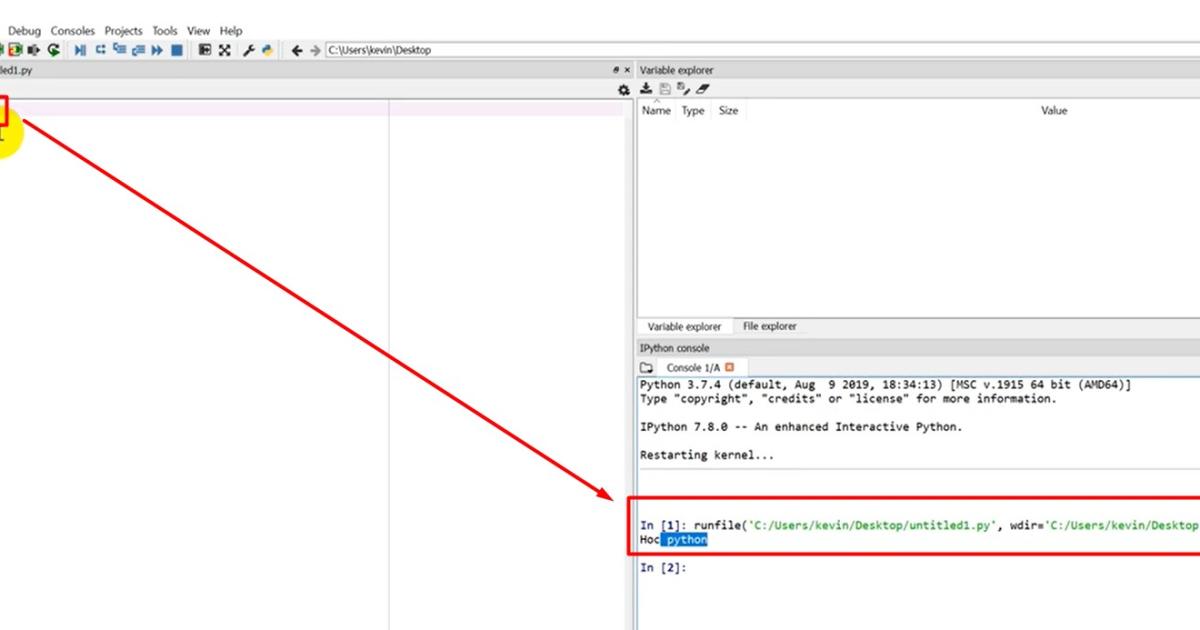Screen dimensions: 1200x630
Task: Sort variables by Size column
Action: (728, 111)
